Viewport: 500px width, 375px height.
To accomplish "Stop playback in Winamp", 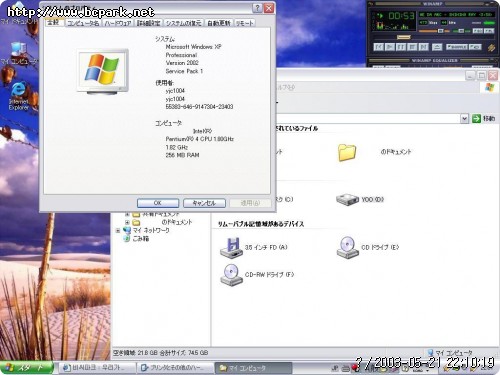I will tap(413, 47).
